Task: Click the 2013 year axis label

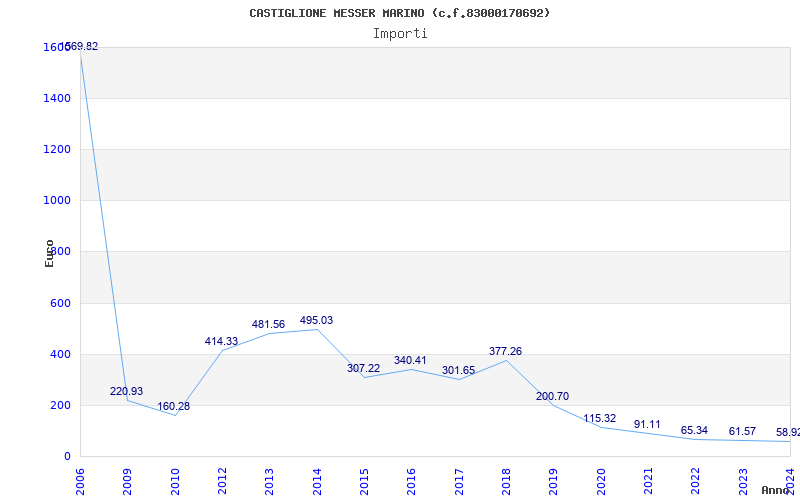Action: (x=270, y=482)
